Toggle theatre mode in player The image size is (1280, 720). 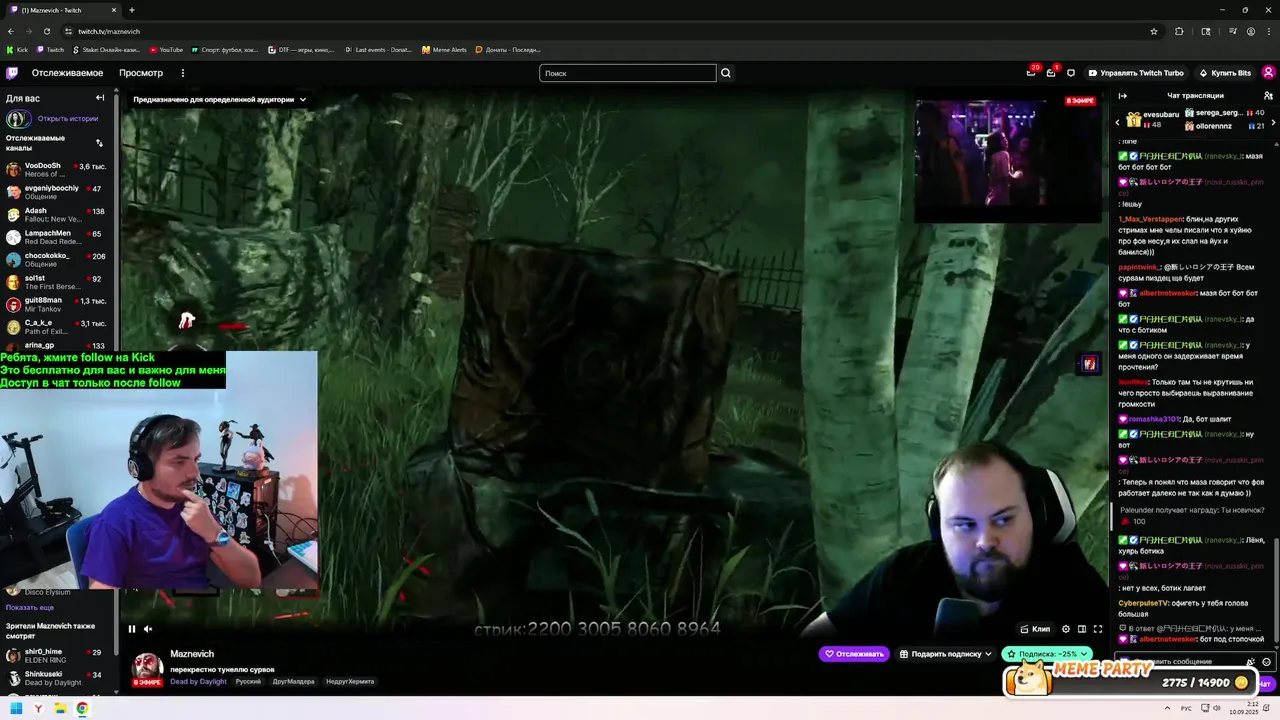1082,629
